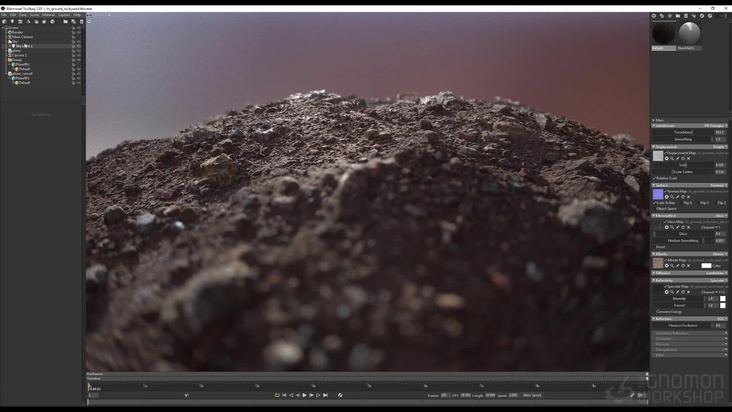
Task: Duplicate the selected scene object
Action: pos(73,21)
